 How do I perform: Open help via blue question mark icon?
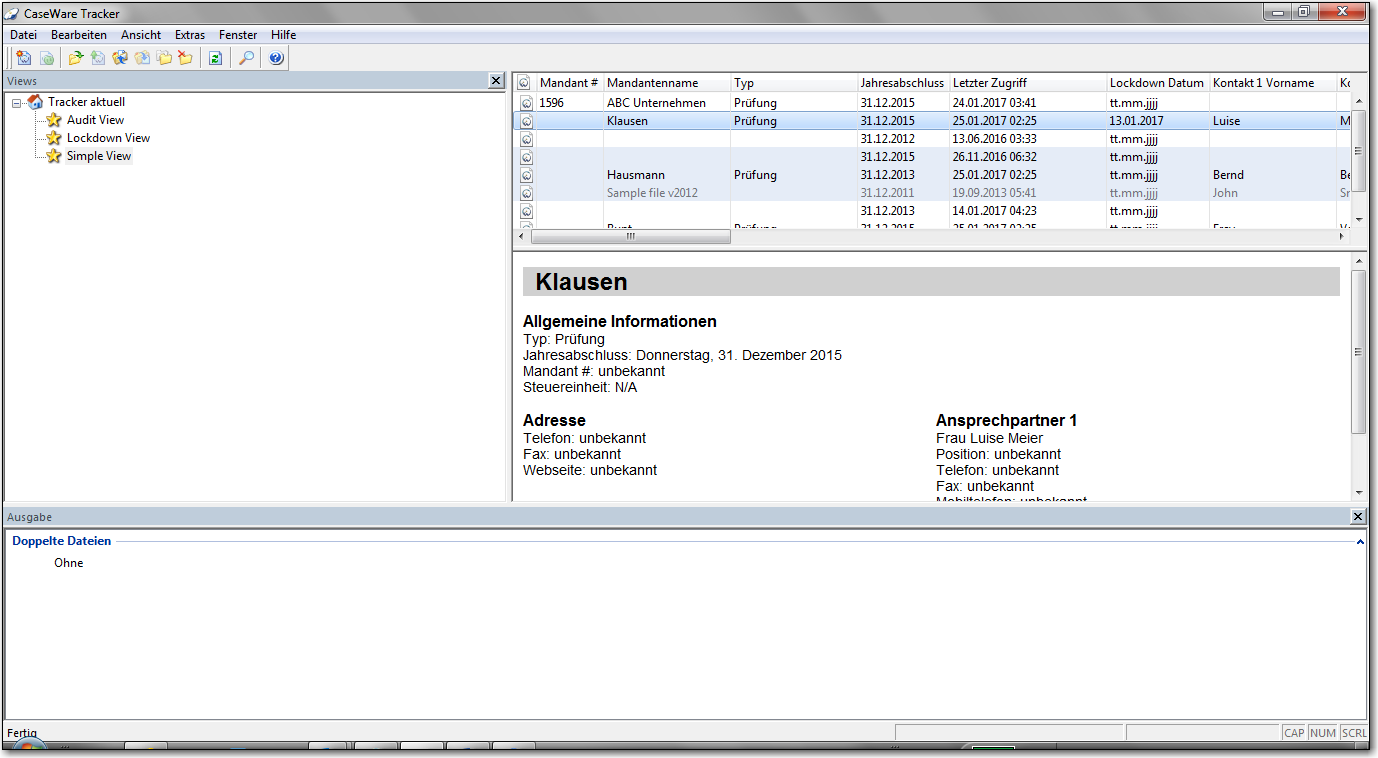click(x=276, y=58)
